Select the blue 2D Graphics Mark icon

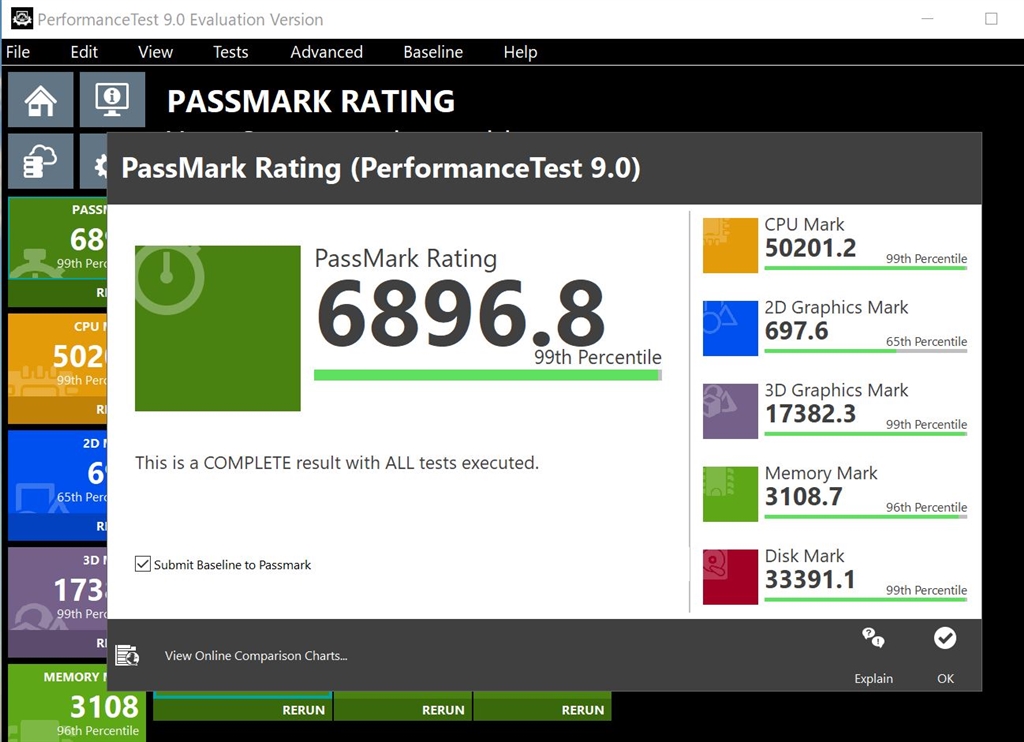point(730,328)
